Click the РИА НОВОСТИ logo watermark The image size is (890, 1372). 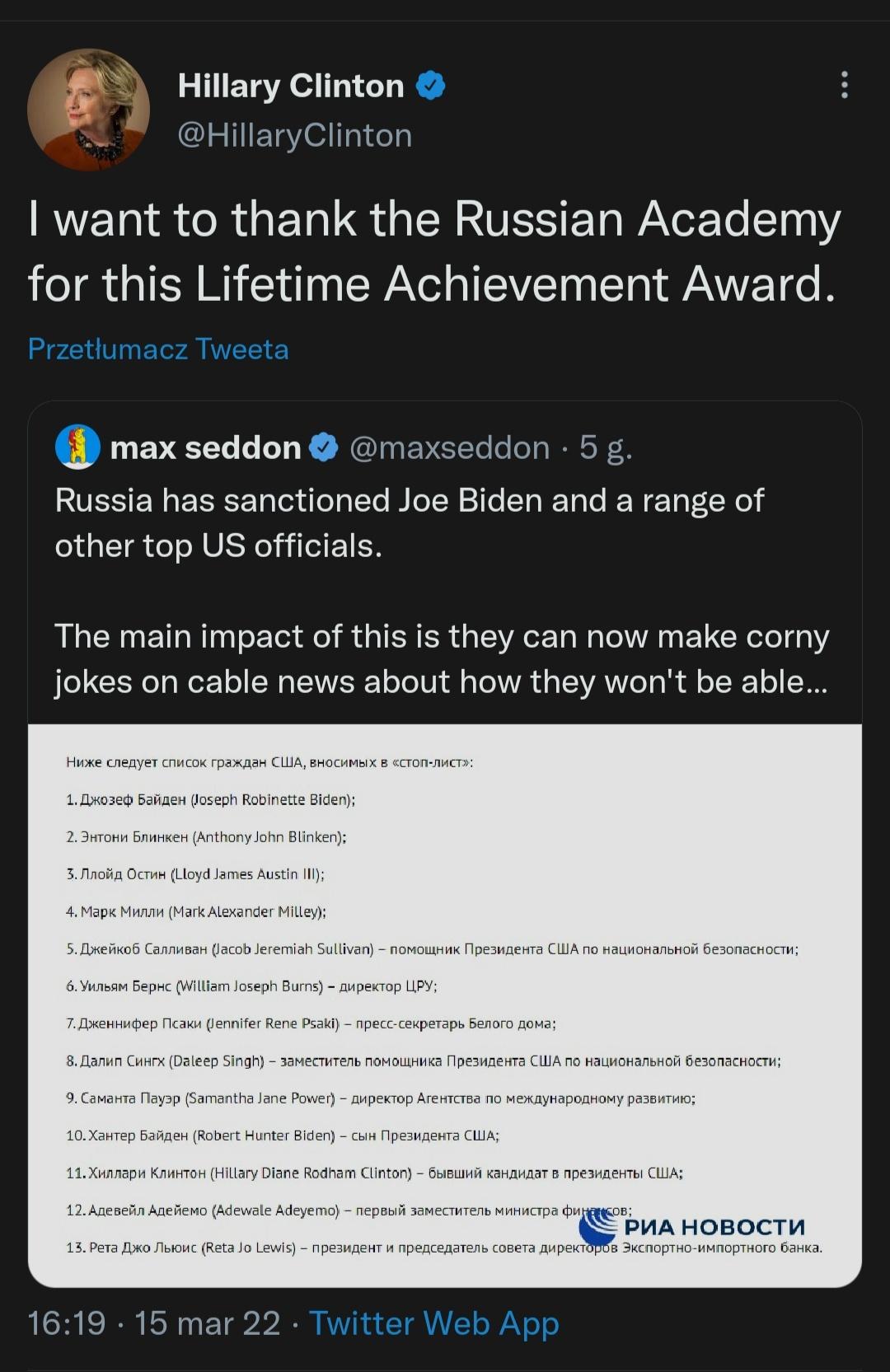coord(696,1227)
